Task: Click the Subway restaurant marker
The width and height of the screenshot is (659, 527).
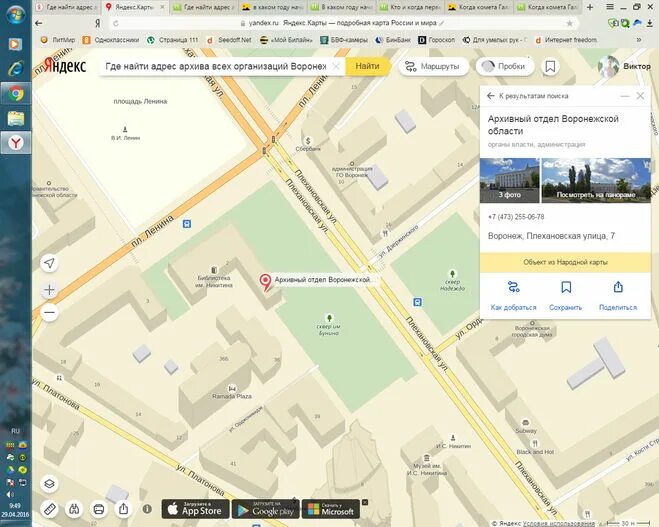Action: [525, 422]
